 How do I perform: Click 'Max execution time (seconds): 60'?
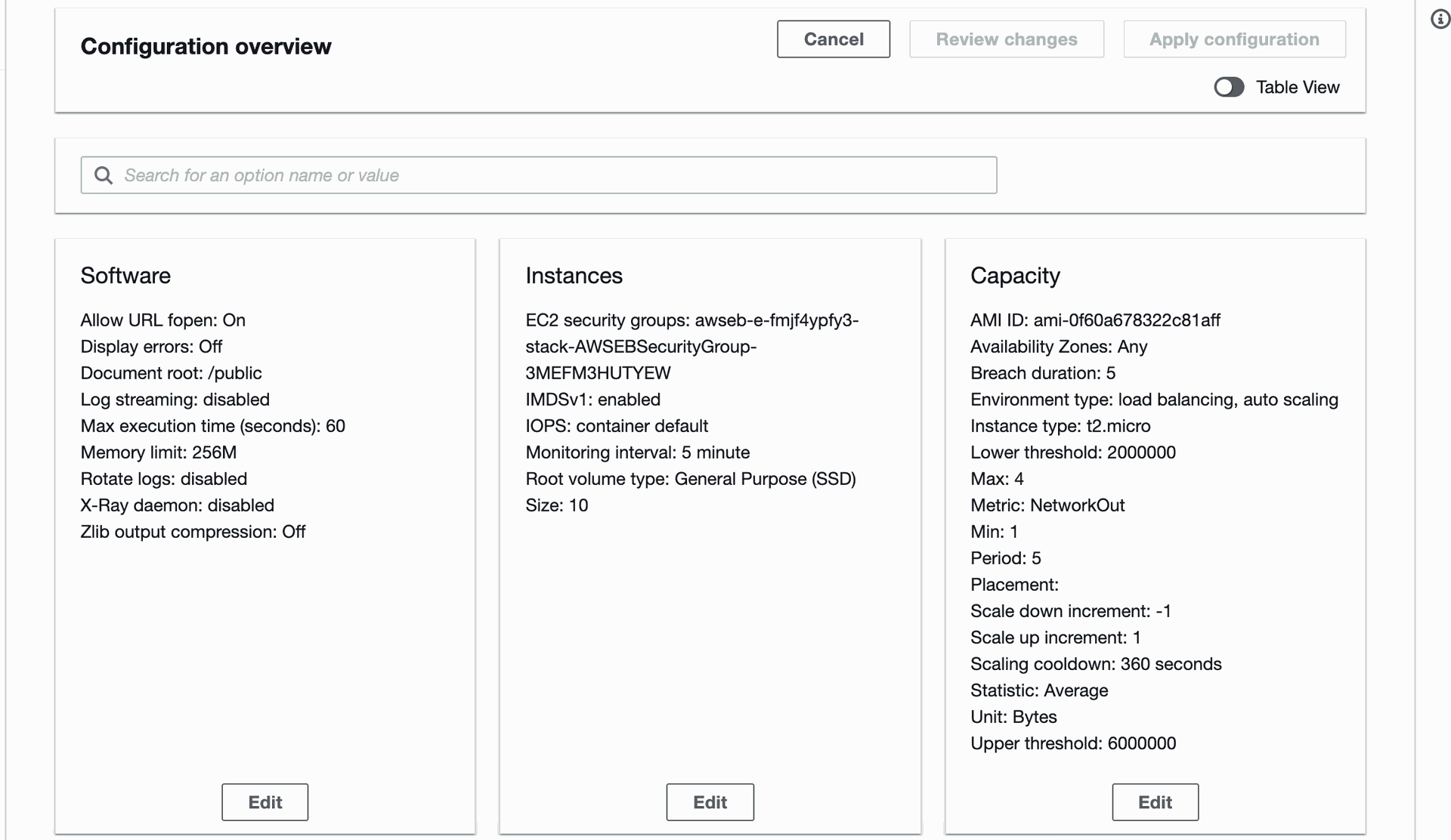click(213, 426)
